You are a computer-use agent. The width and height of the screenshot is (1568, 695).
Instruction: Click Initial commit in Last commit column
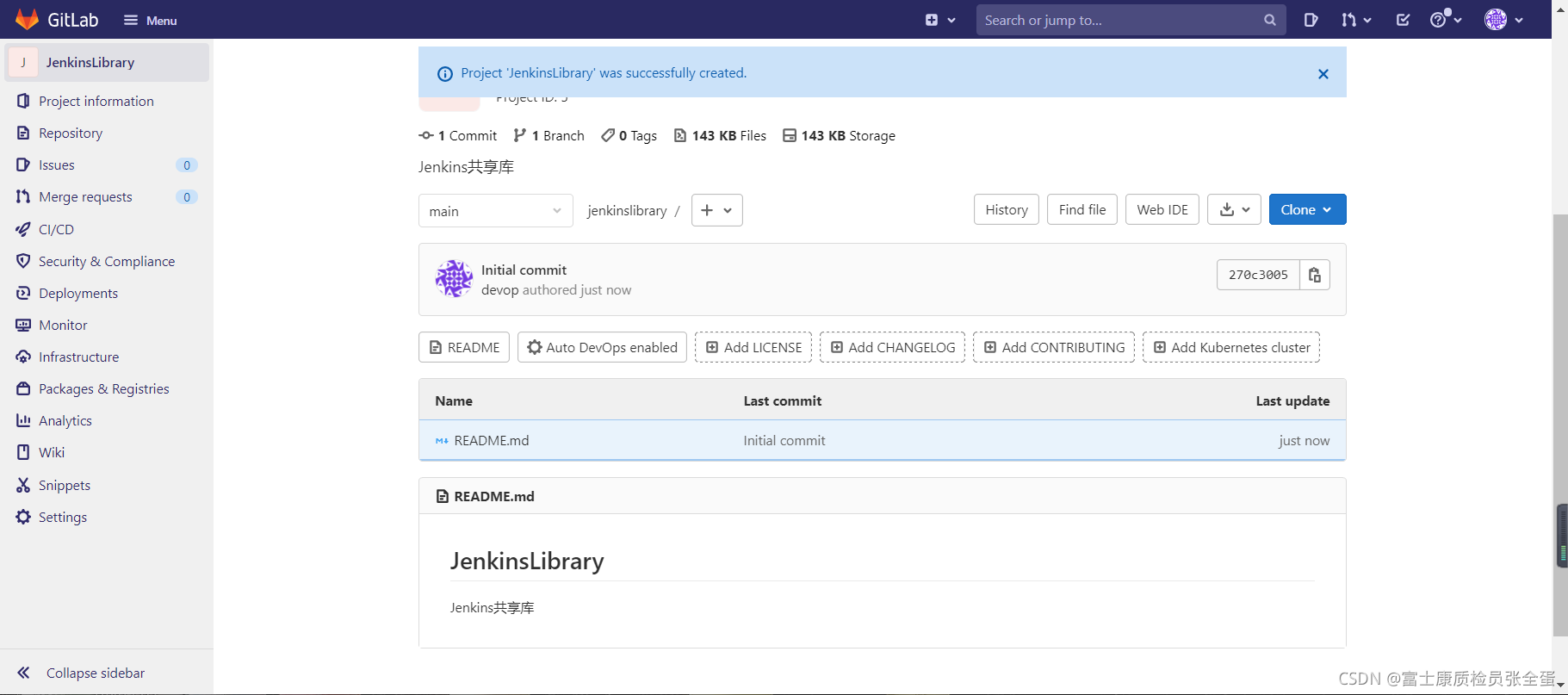[784, 440]
